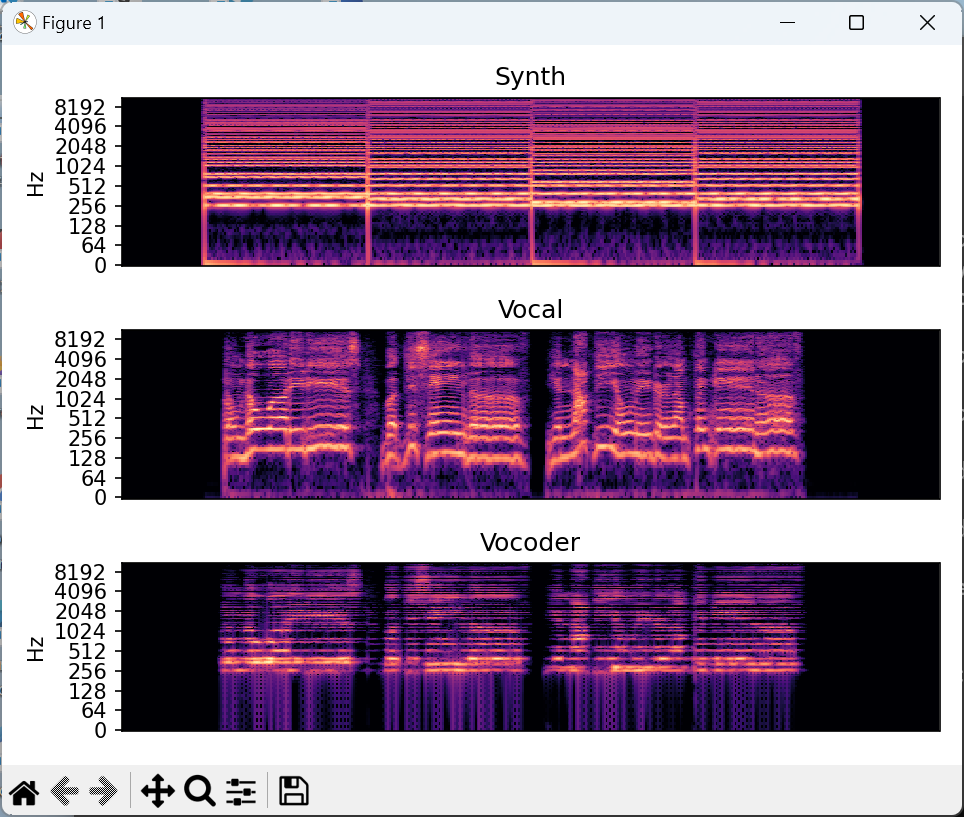Screen dimensions: 964x817
Task: Minimize the Figure 1 window
Action: tap(788, 23)
